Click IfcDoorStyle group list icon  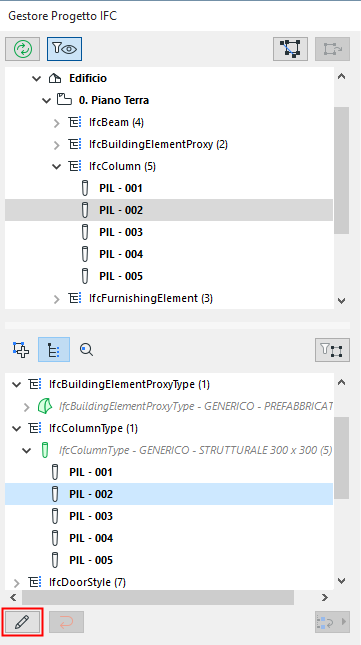click(x=34, y=582)
